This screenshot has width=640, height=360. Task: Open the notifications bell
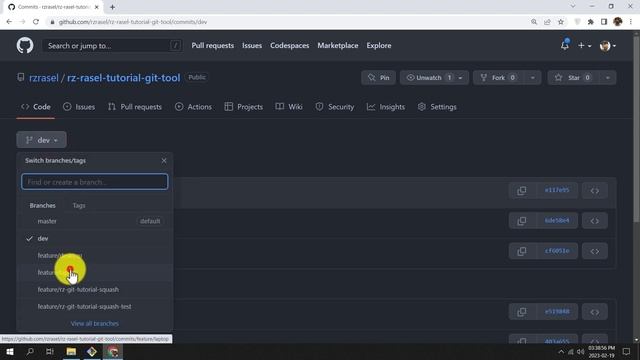click(564, 45)
